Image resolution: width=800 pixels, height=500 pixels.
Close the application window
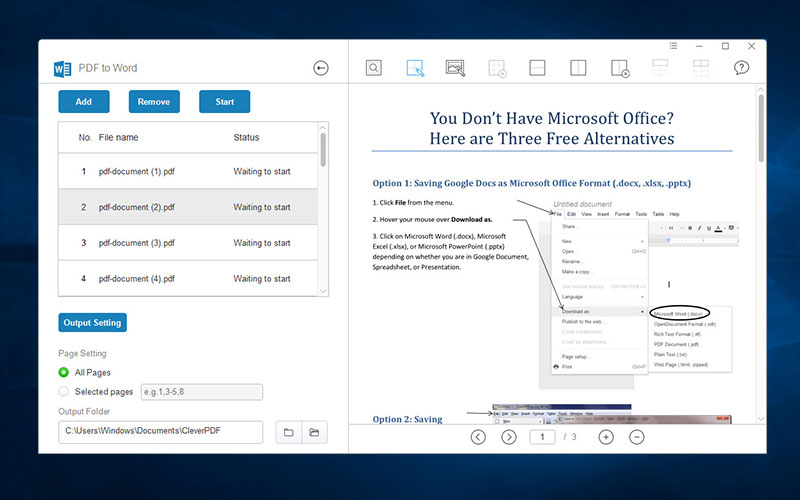click(x=752, y=46)
